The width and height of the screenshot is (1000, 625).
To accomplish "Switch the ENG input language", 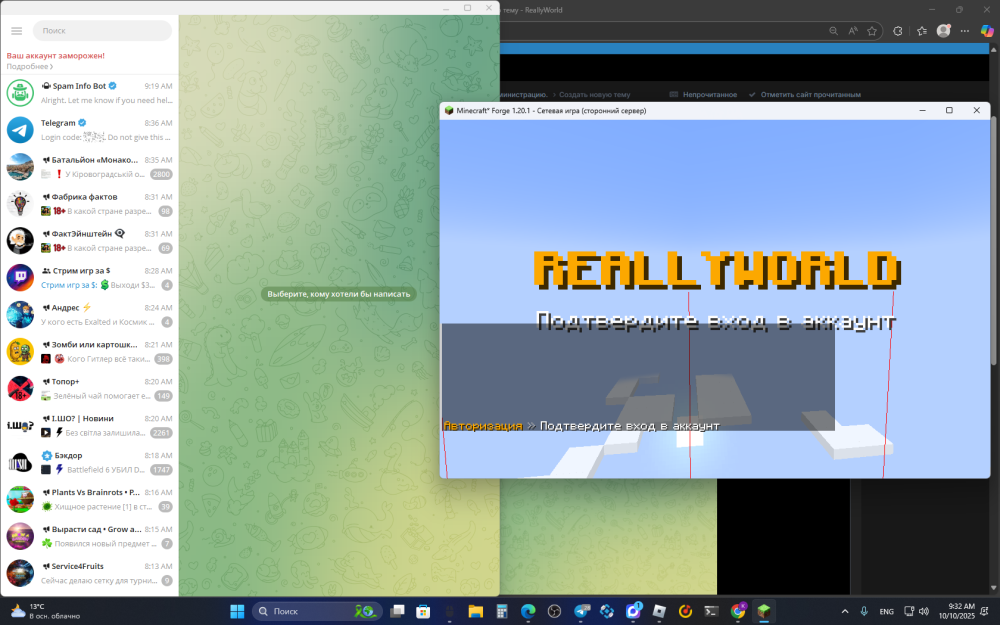I will [886, 612].
